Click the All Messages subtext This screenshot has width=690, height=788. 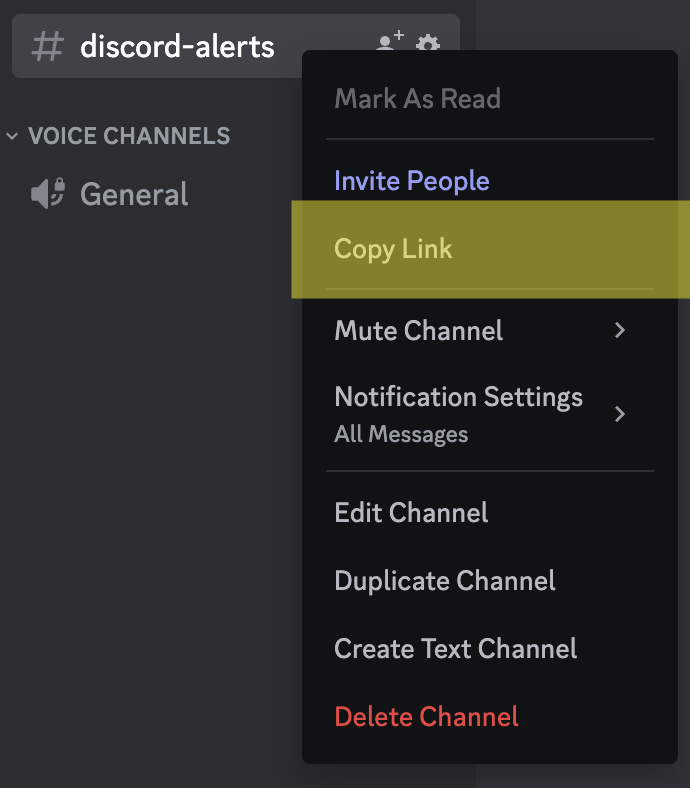[x=401, y=434]
